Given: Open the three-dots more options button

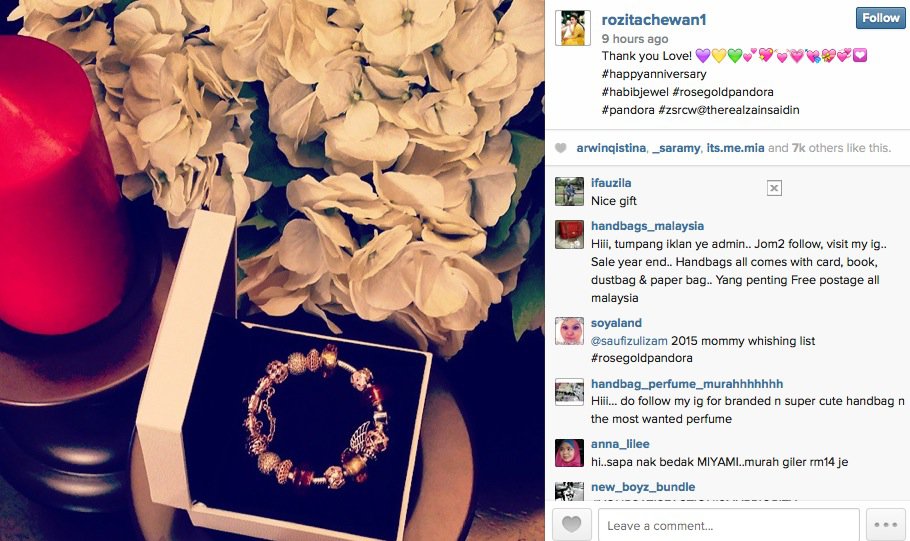Looking at the screenshot, I should [886, 525].
